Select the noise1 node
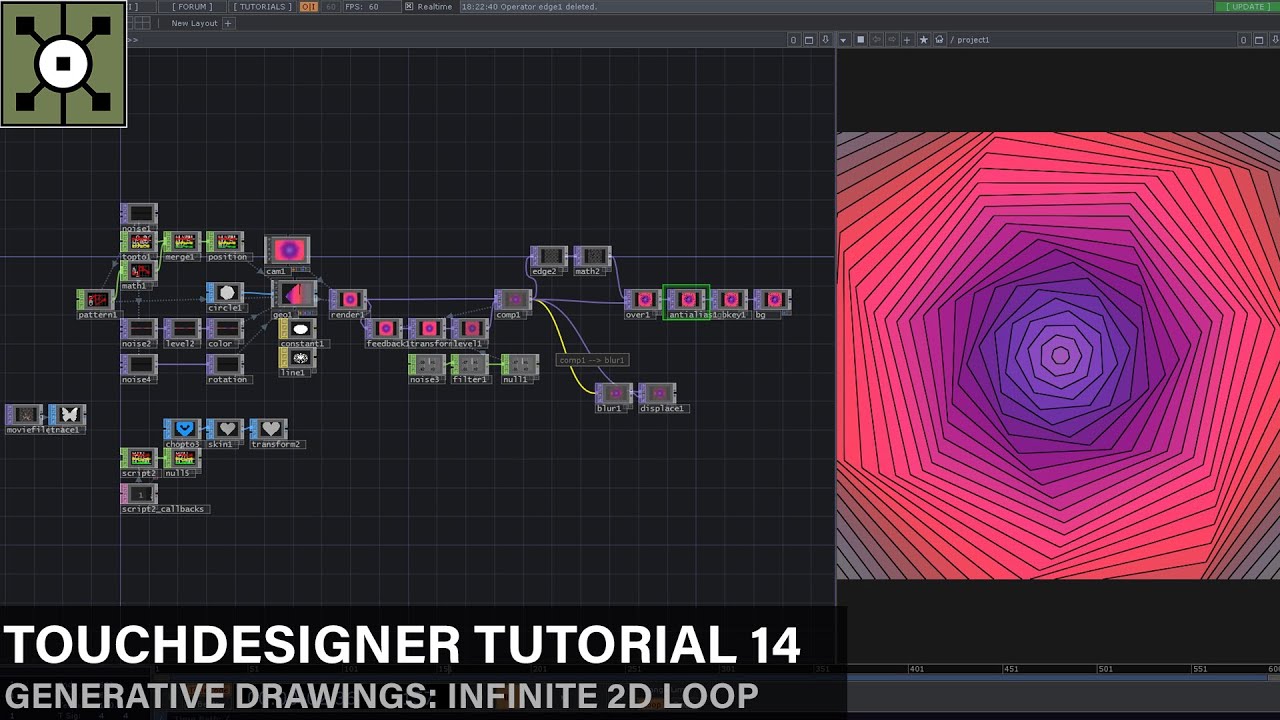1280x720 pixels. point(139,214)
